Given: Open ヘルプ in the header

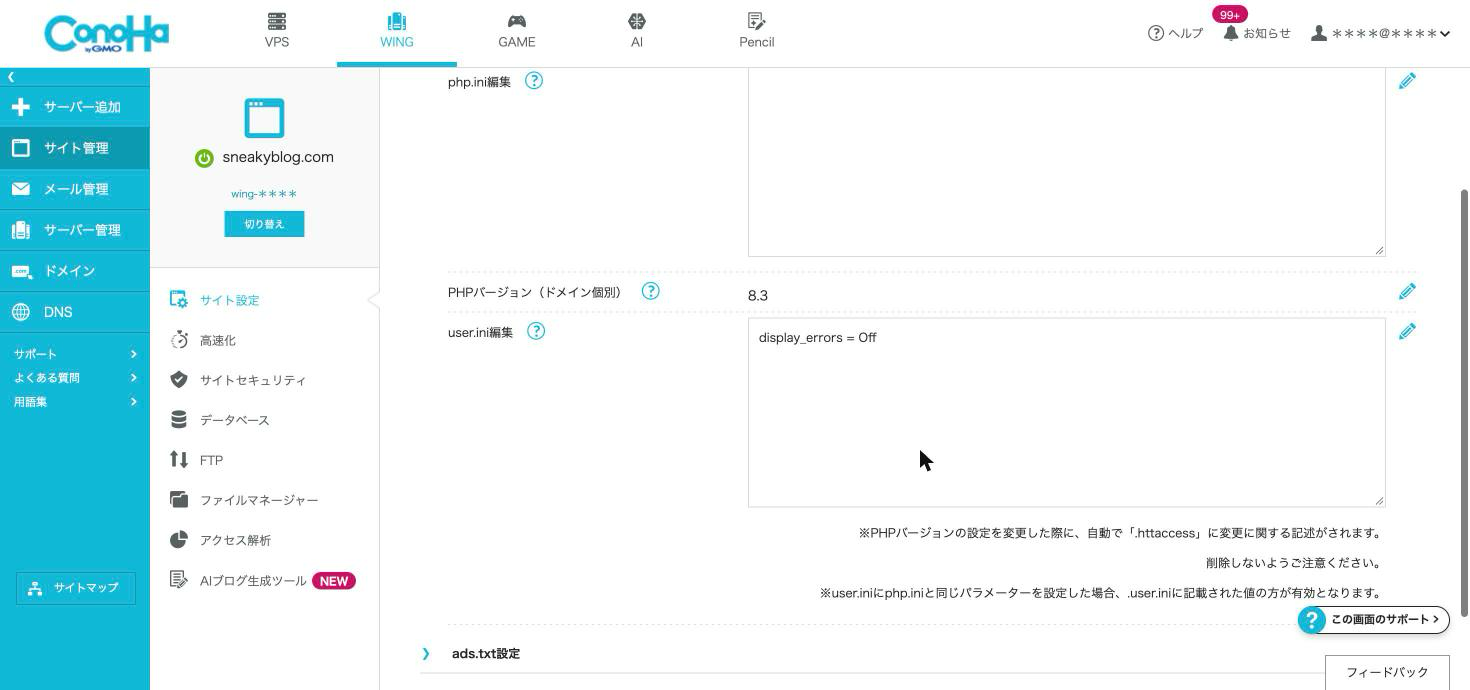Looking at the screenshot, I should [1175, 33].
